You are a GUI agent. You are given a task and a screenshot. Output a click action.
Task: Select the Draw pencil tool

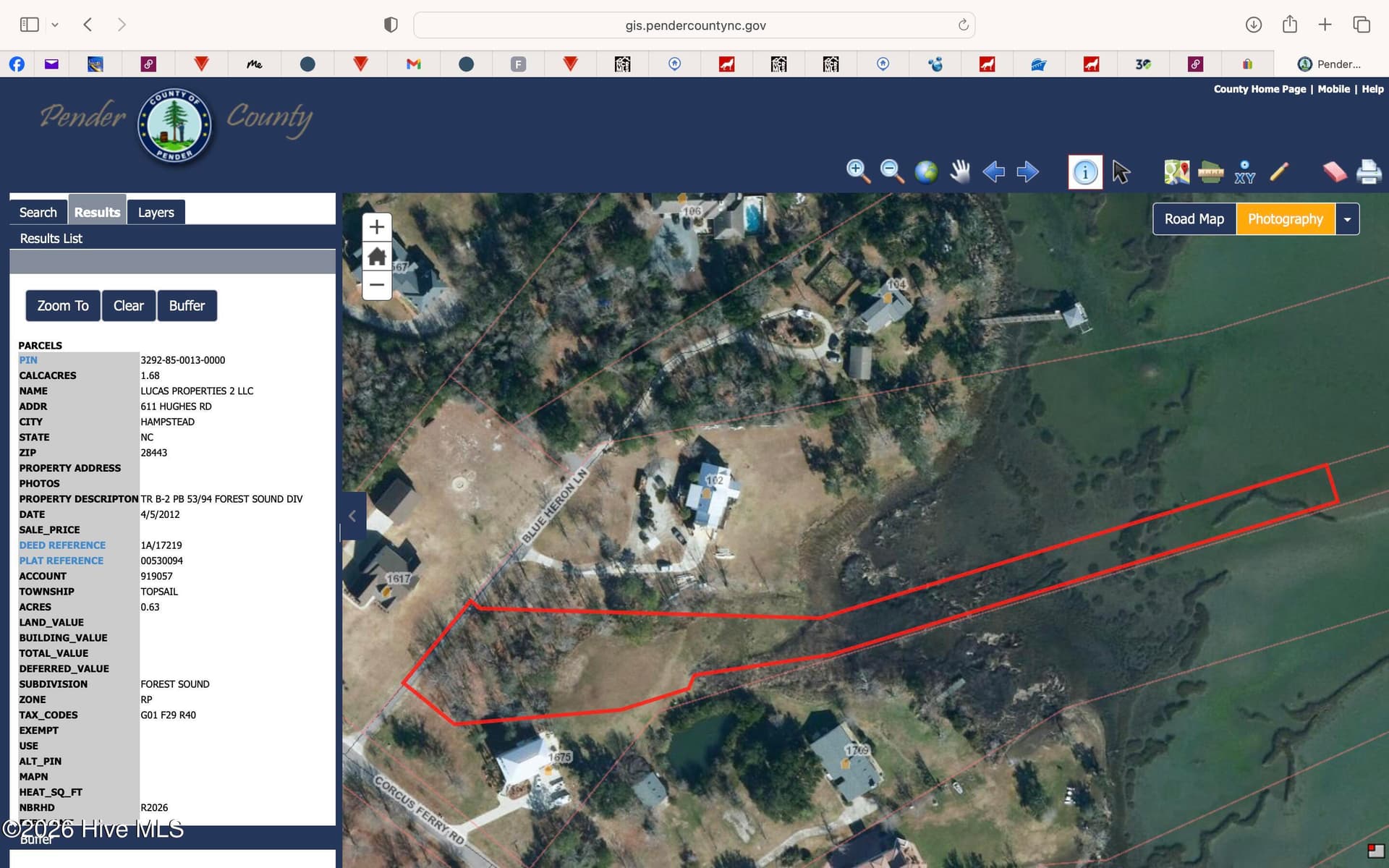pyautogui.click(x=1278, y=171)
